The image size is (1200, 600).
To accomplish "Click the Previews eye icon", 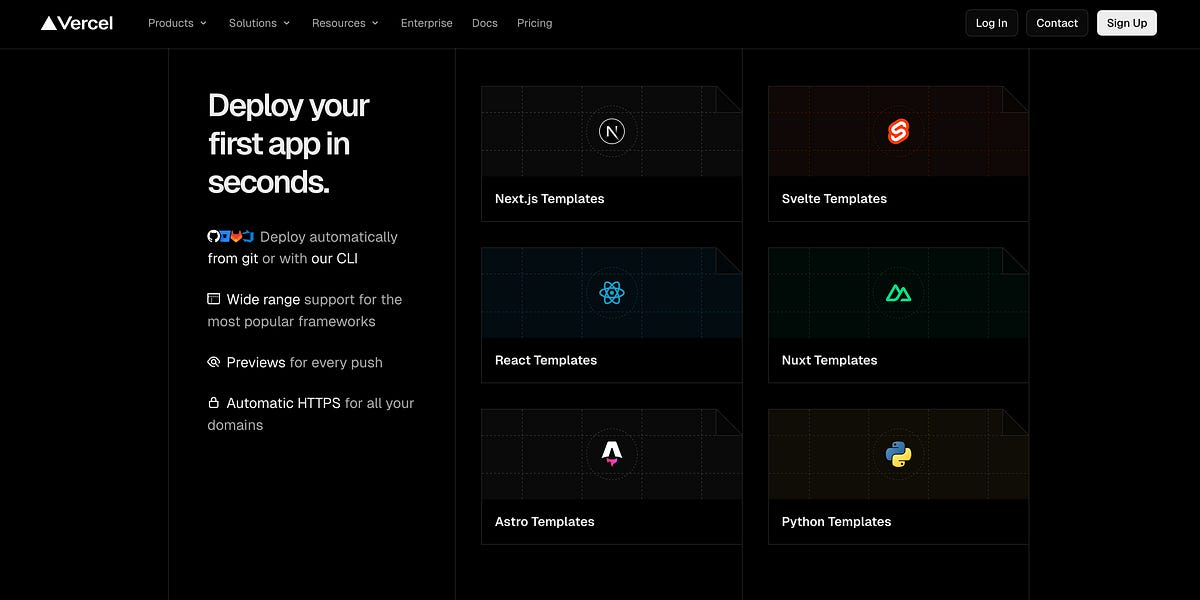I will 212,362.
